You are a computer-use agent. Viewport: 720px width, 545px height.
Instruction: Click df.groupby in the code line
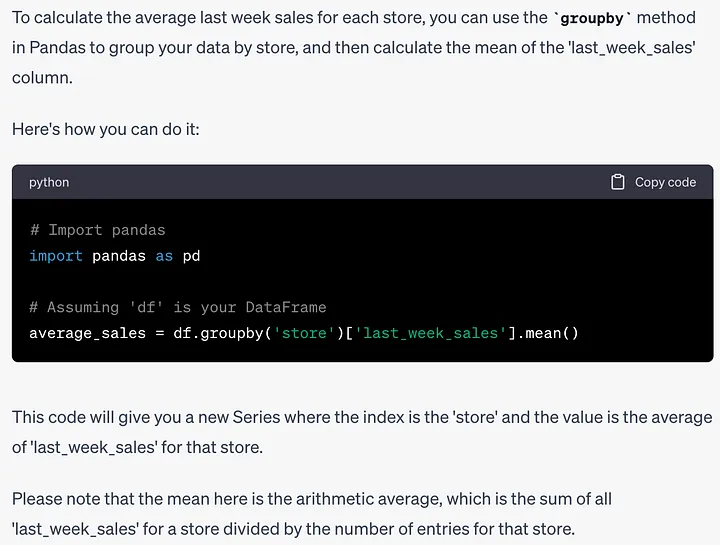point(216,332)
